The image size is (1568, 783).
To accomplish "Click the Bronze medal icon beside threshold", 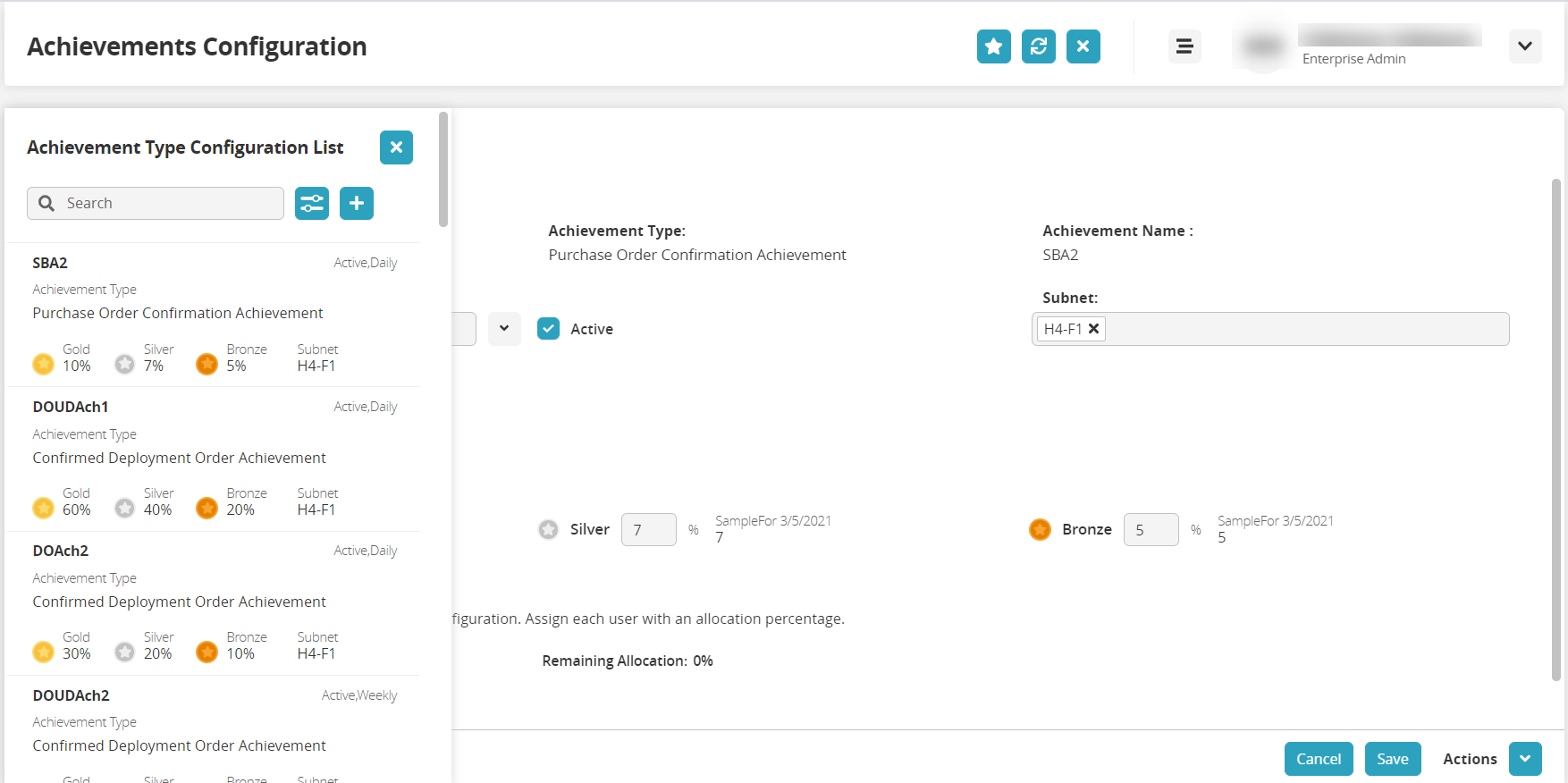I will coord(1040,530).
